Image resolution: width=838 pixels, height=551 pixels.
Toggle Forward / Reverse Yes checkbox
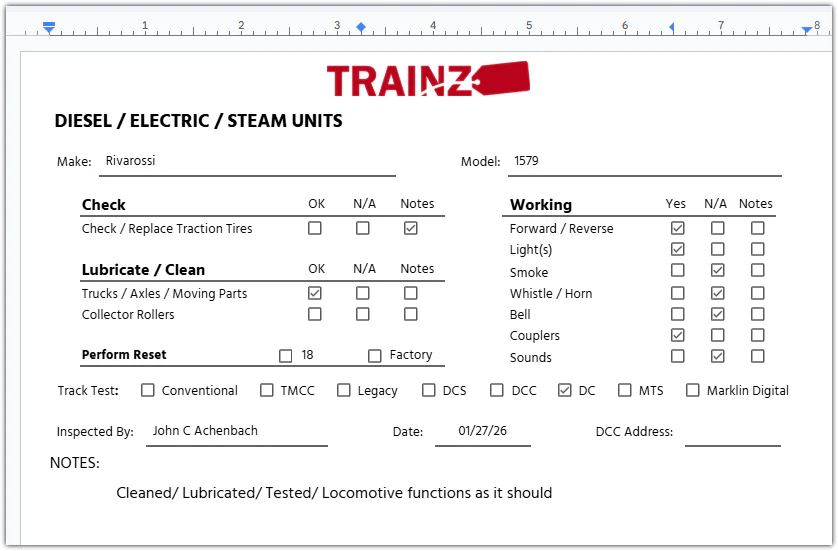click(x=678, y=228)
